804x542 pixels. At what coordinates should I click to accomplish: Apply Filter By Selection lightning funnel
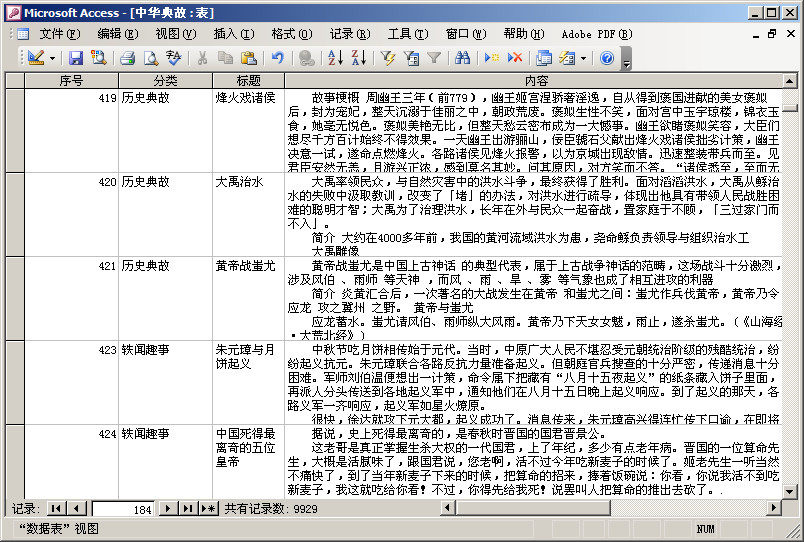point(387,58)
